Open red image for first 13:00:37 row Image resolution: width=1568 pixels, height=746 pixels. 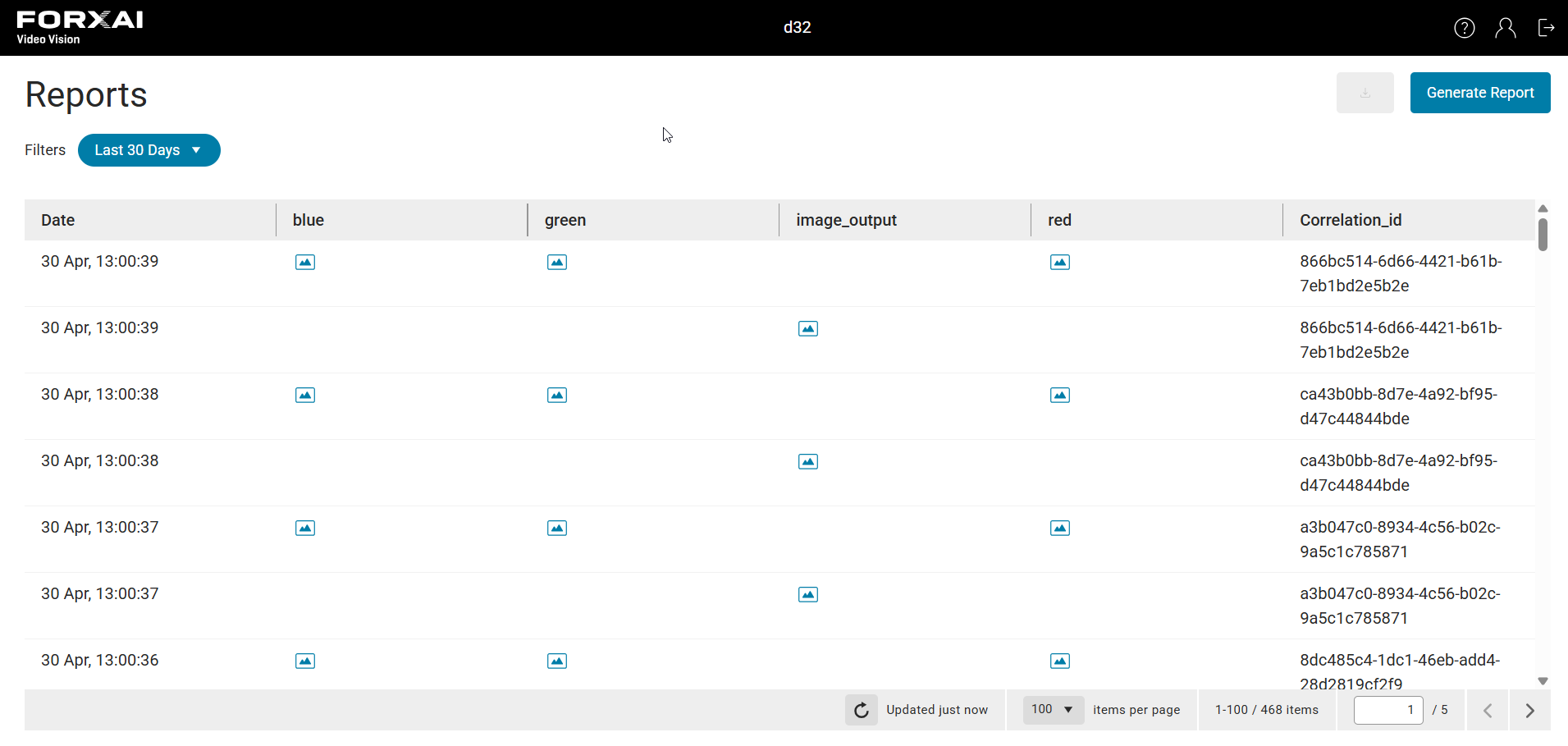click(1060, 529)
